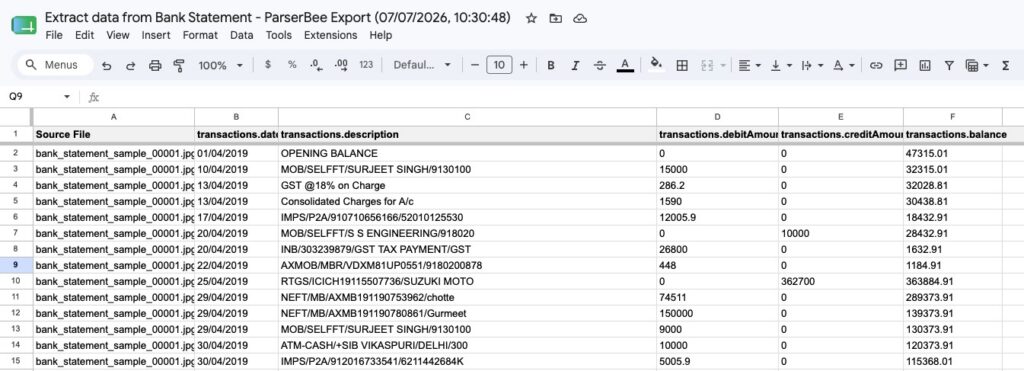This screenshot has height=371, width=1024.
Task: Open the Edit menu
Action: pos(84,35)
